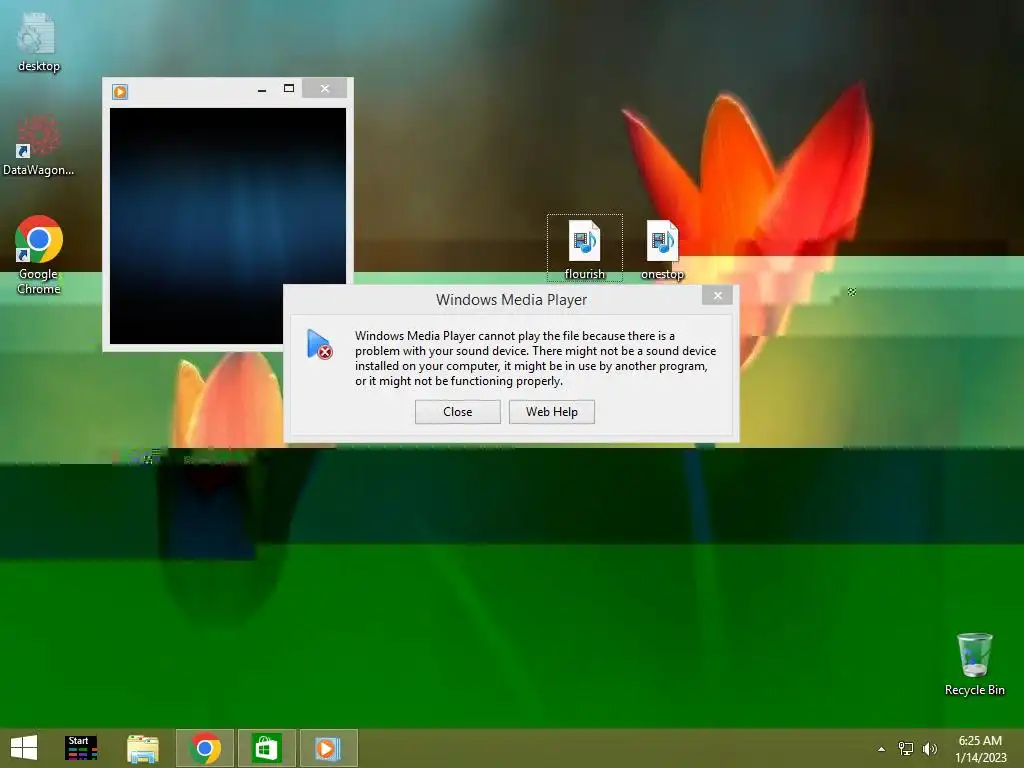Minimize the small Media Player window
This screenshot has width=1024, height=768.
pyautogui.click(x=262, y=89)
